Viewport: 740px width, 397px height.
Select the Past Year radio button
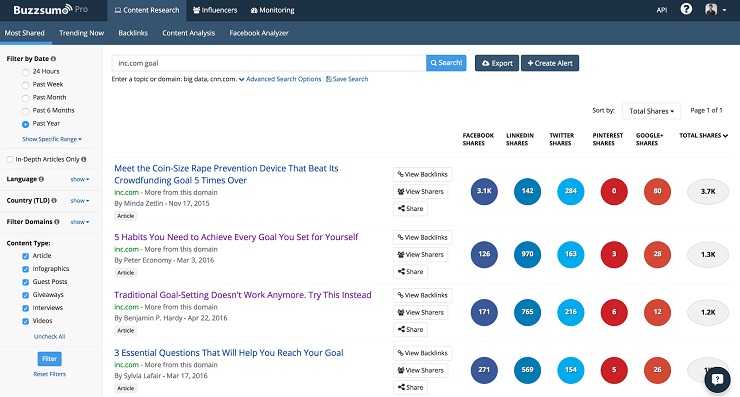pos(25,124)
